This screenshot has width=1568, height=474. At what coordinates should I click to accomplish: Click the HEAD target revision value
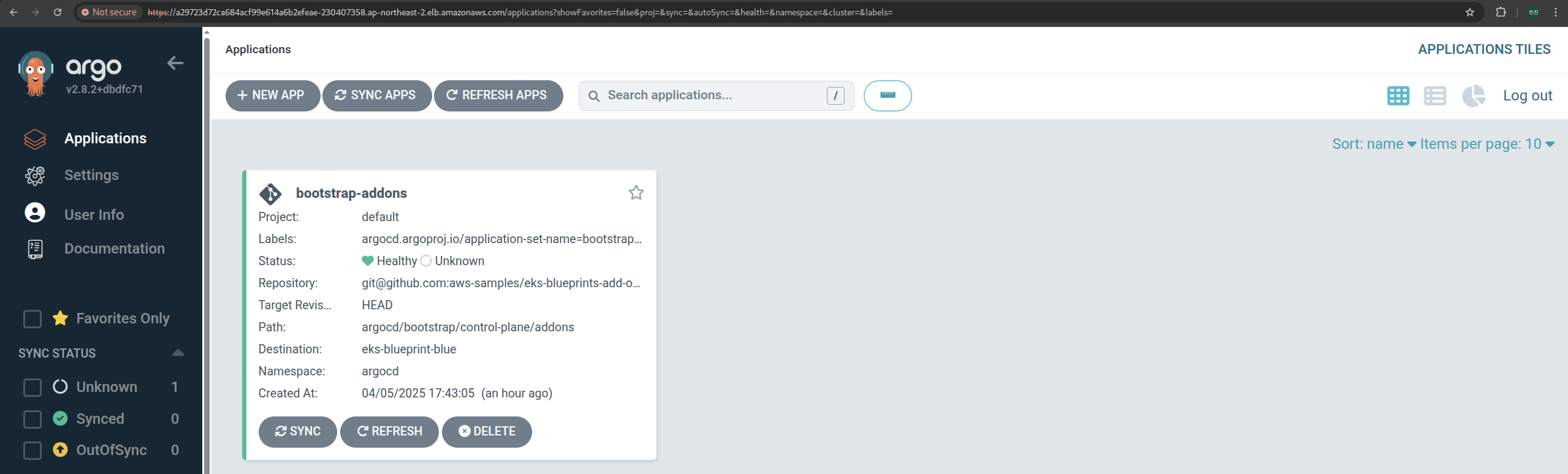click(377, 305)
